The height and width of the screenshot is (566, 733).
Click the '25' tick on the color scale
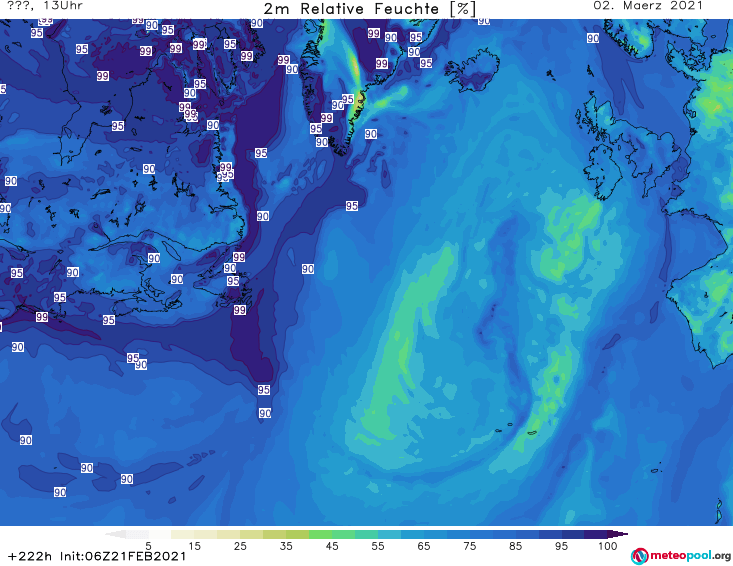240,545
